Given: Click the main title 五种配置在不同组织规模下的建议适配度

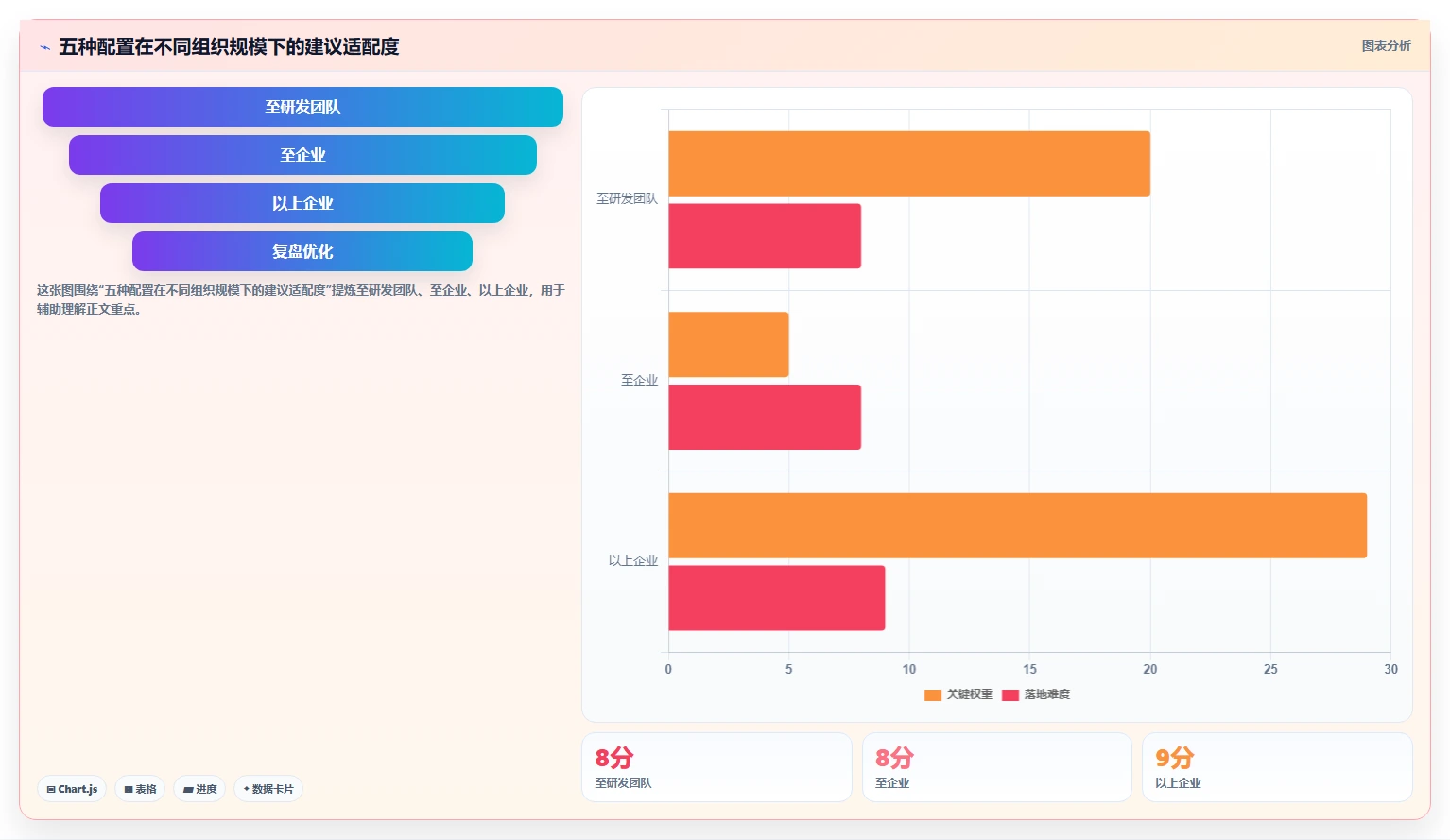Looking at the screenshot, I should click(229, 46).
